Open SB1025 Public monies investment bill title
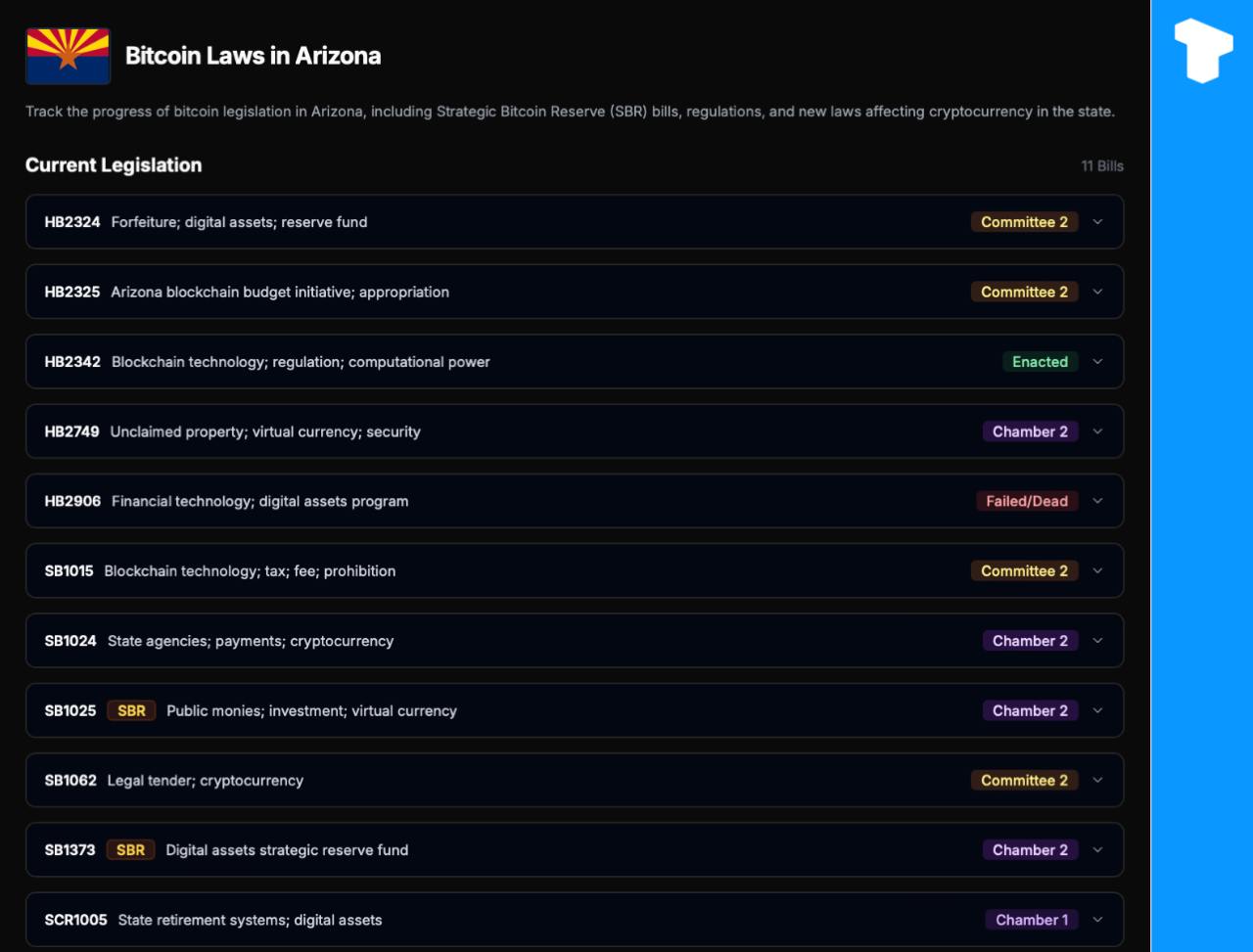Screen dimensions: 1253x952 tap(311, 711)
